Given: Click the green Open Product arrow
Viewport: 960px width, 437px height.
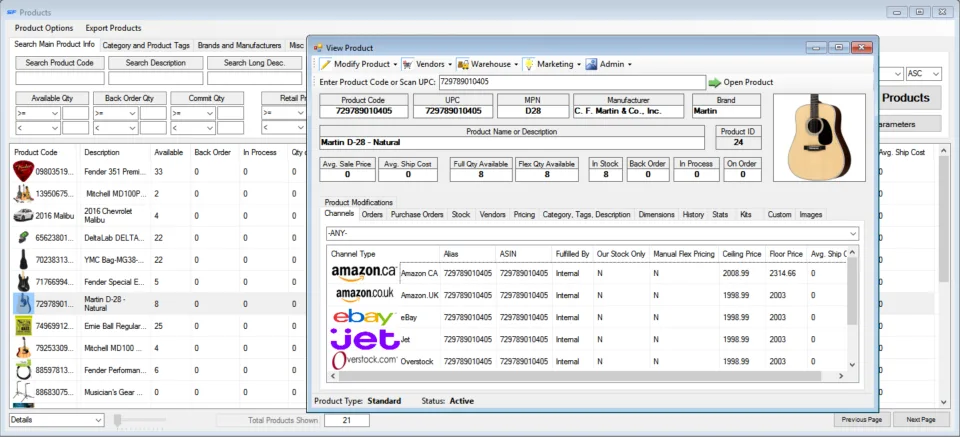Looking at the screenshot, I should tap(714, 82).
